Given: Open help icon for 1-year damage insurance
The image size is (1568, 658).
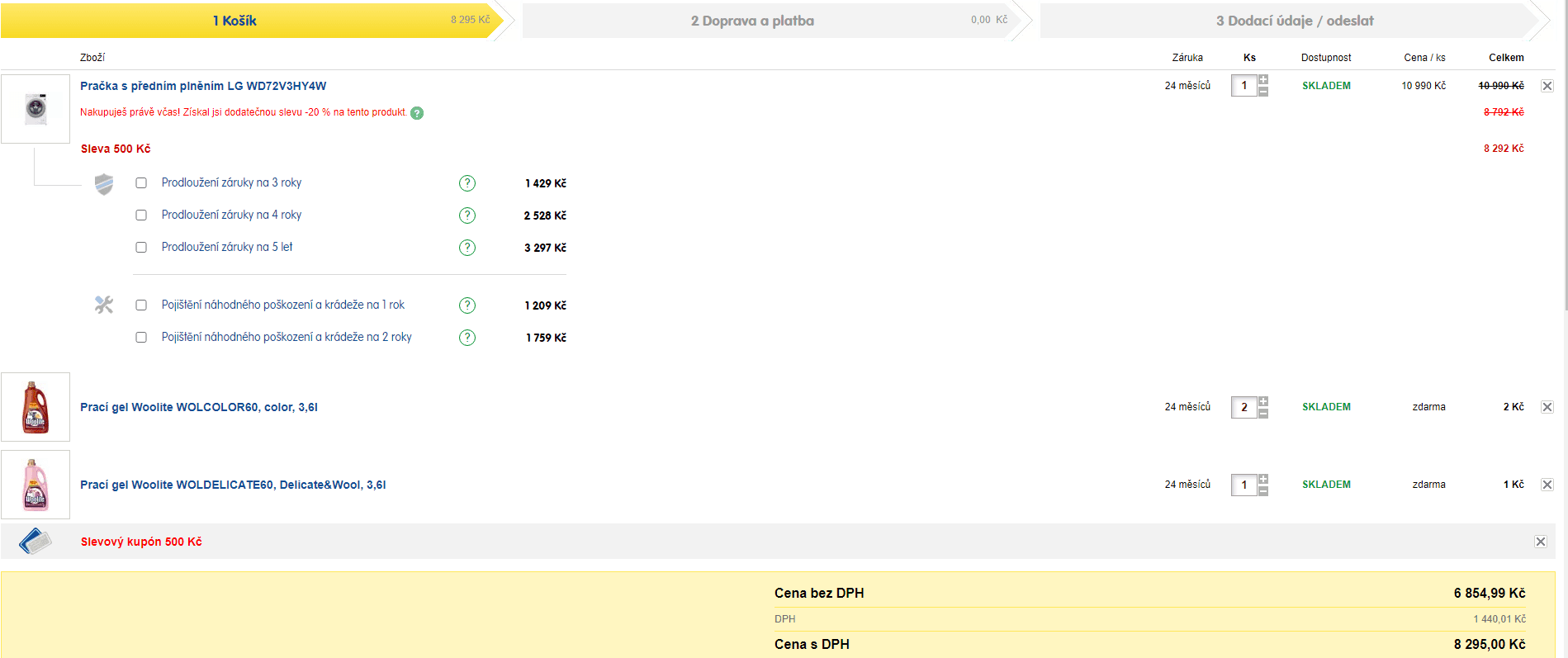Looking at the screenshot, I should [x=467, y=305].
